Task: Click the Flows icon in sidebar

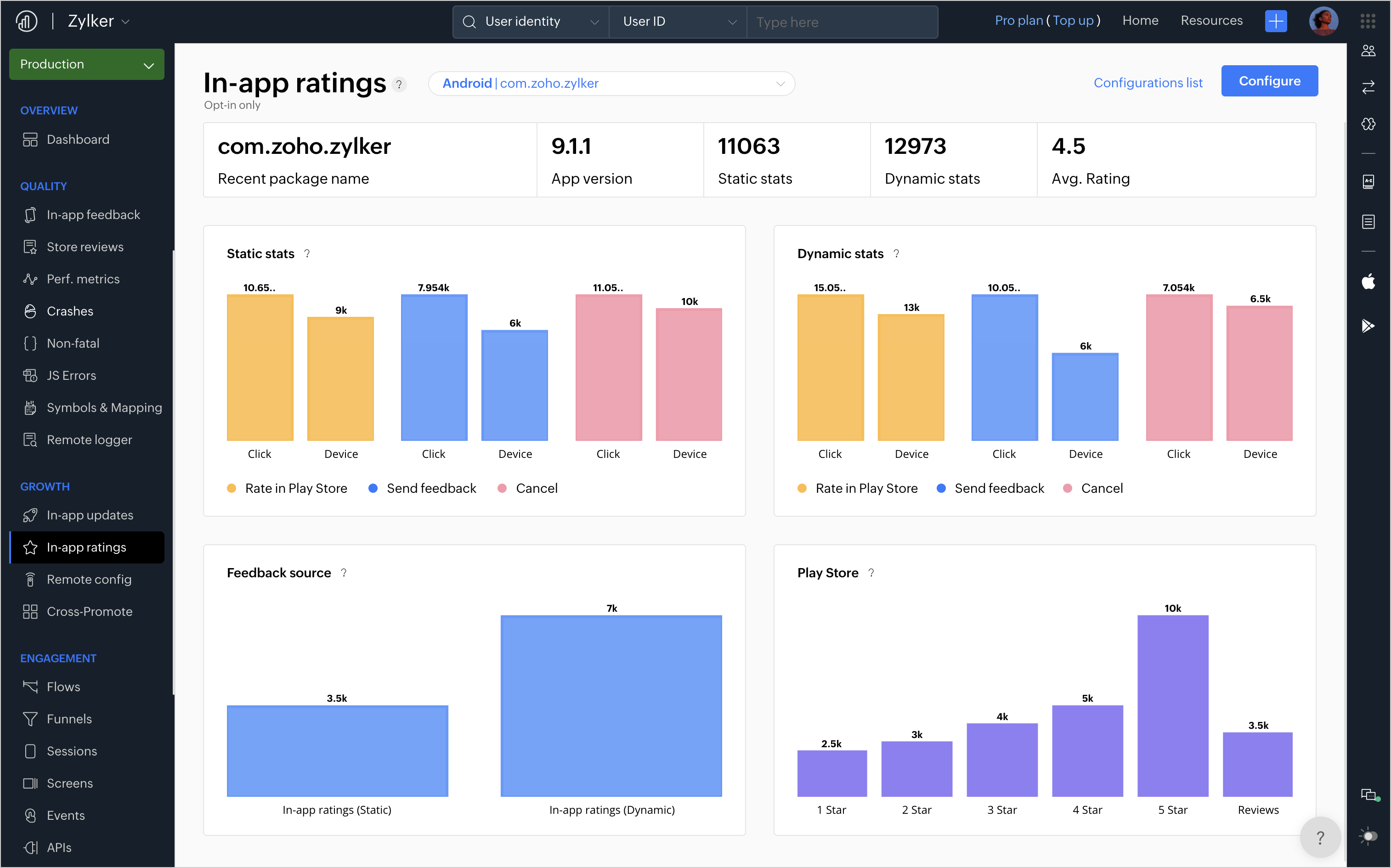Action: pyautogui.click(x=30, y=687)
